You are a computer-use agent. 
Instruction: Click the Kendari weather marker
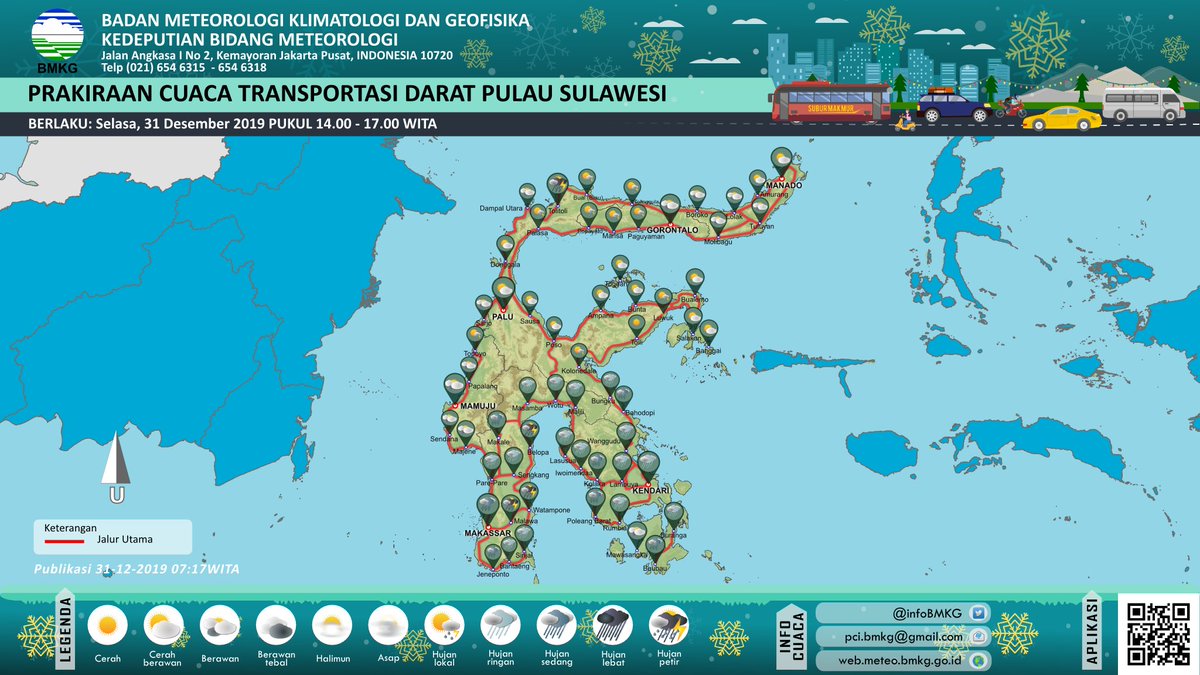click(x=649, y=468)
